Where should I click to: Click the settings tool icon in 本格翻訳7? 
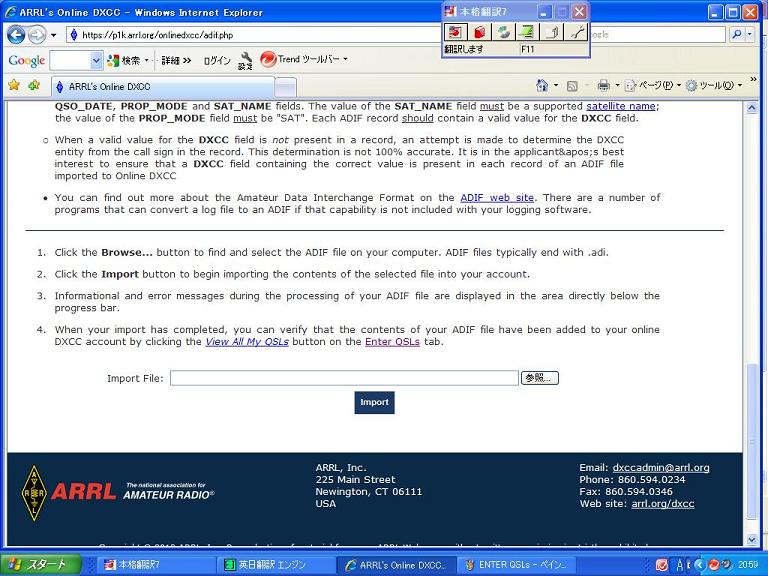(576, 32)
